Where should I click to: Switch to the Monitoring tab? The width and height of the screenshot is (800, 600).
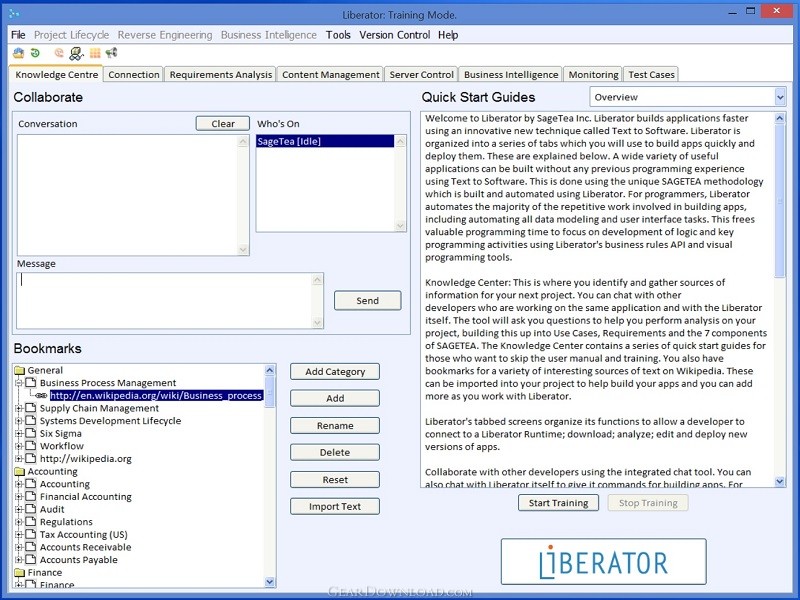[593, 74]
